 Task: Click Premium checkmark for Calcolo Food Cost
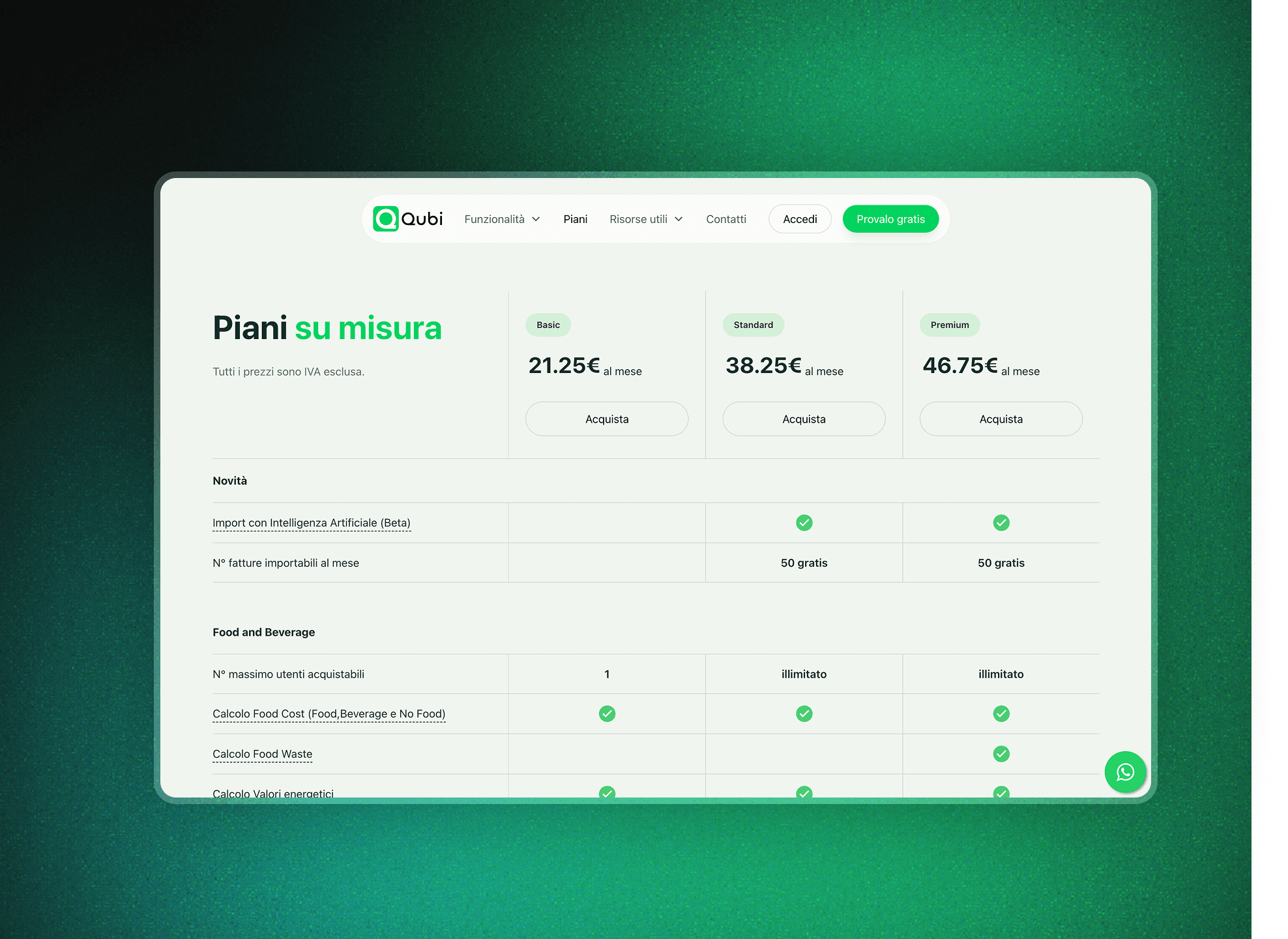(1001, 714)
